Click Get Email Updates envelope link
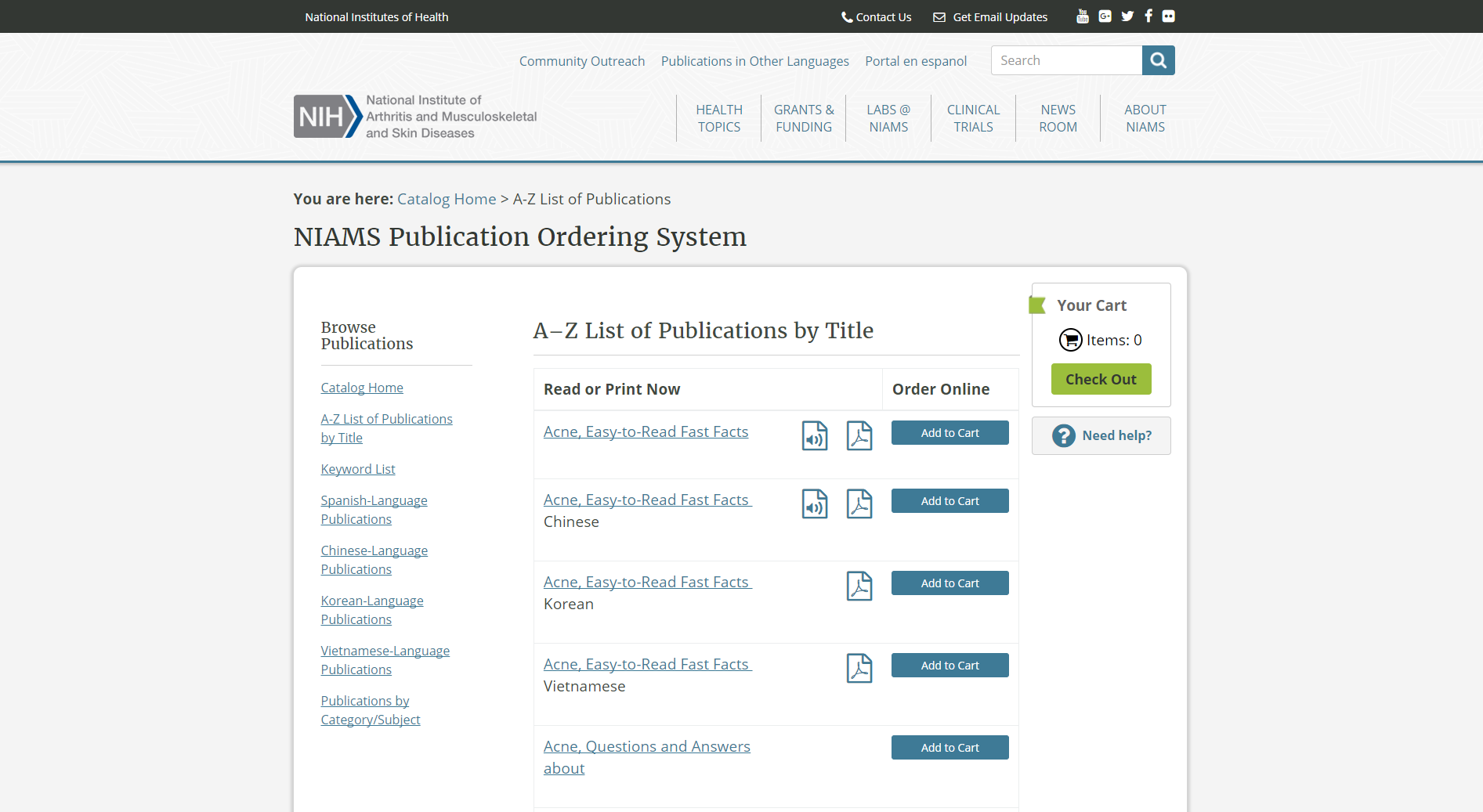The image size is (1483, 812). (x=990, y=17)
